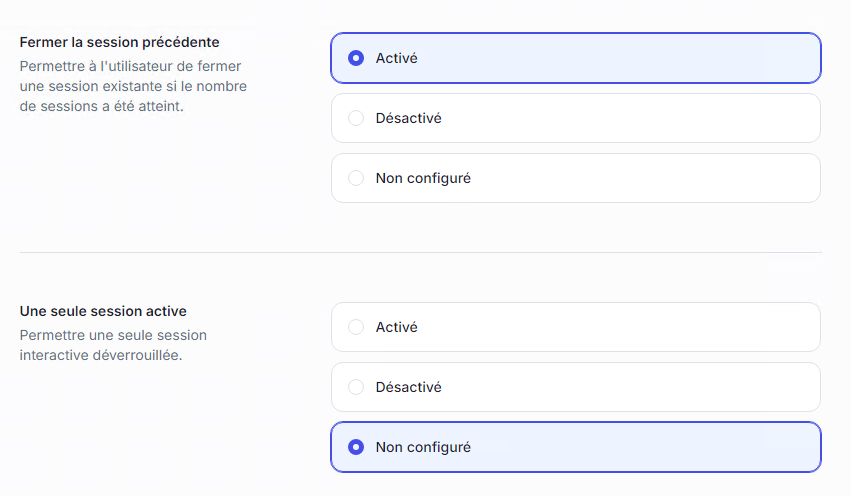Image resolution: width=851 pixels, height=496 pixels.
Task: Enable Activé for Une seule session active
Action: [355, 327]
